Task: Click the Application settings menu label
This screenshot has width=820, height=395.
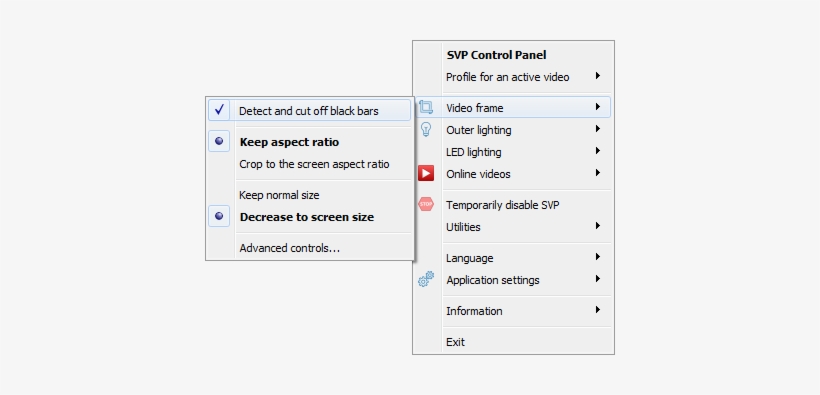Action: pos(493,280)
